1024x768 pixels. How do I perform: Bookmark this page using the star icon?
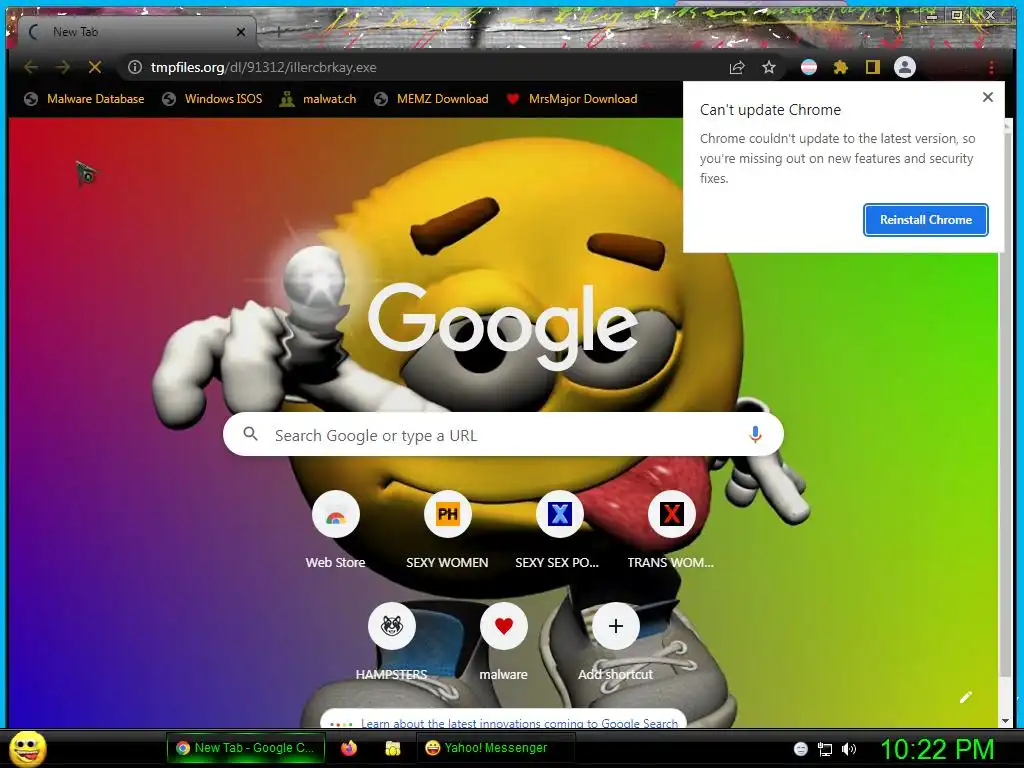(x=769, y=67)
